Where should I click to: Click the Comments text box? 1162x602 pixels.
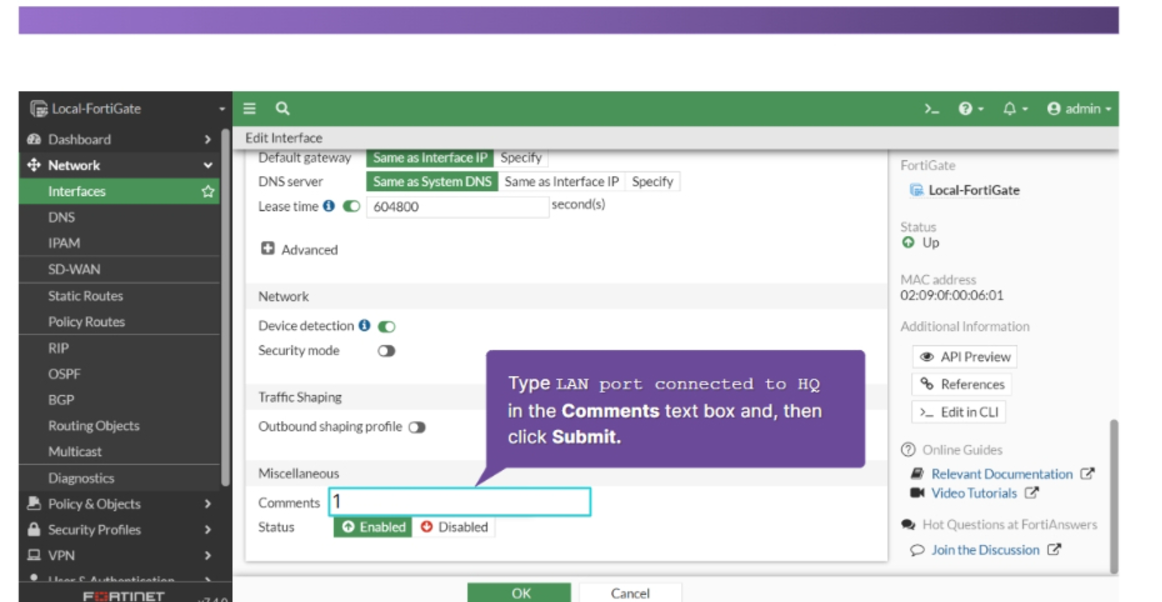459,502
